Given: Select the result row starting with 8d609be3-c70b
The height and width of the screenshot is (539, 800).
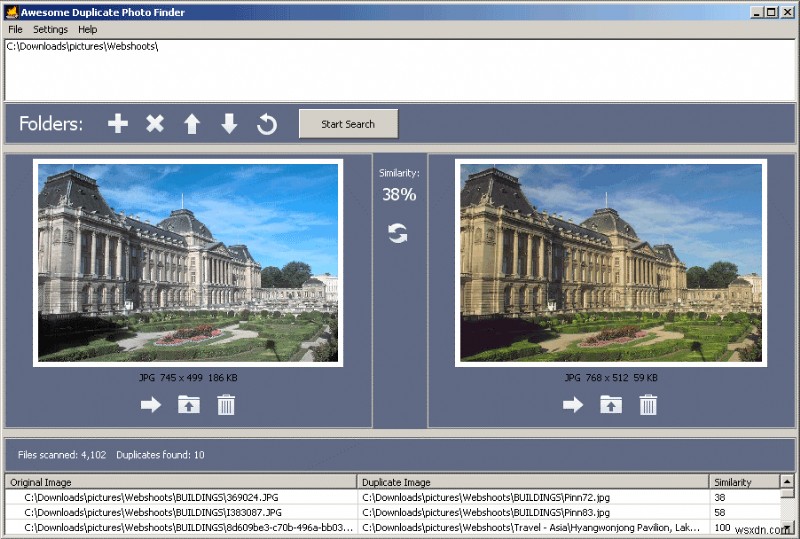Looking at the screenshot, I should (393, 527).
